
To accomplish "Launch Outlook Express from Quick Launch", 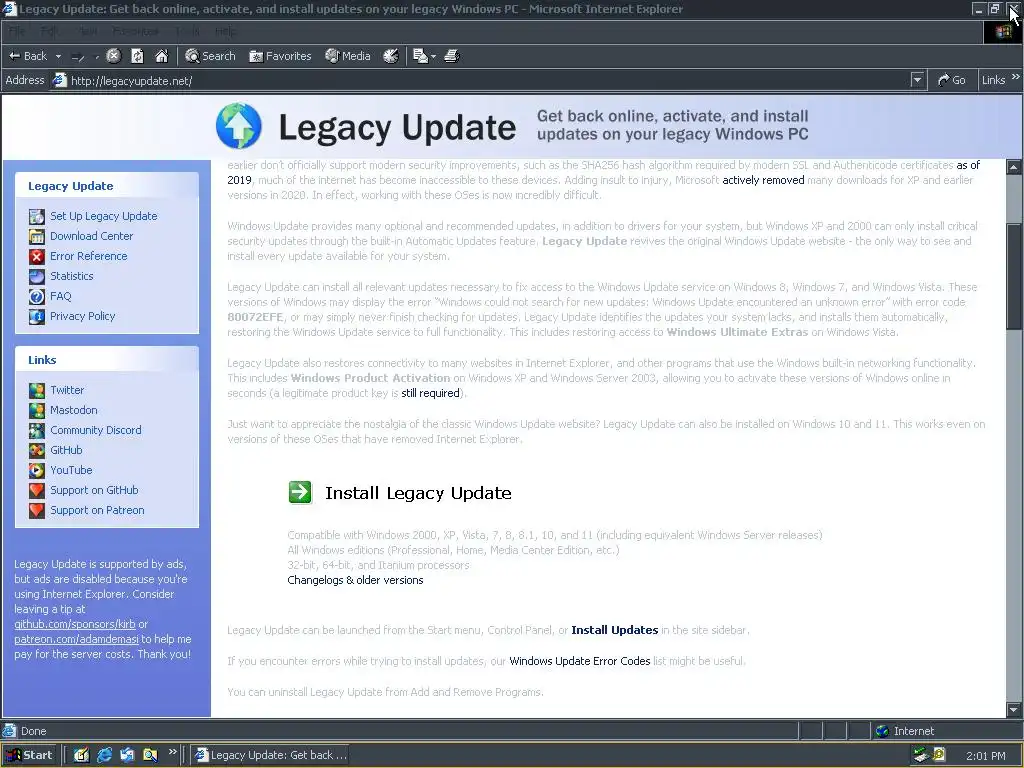I will [x=127, y=755].
